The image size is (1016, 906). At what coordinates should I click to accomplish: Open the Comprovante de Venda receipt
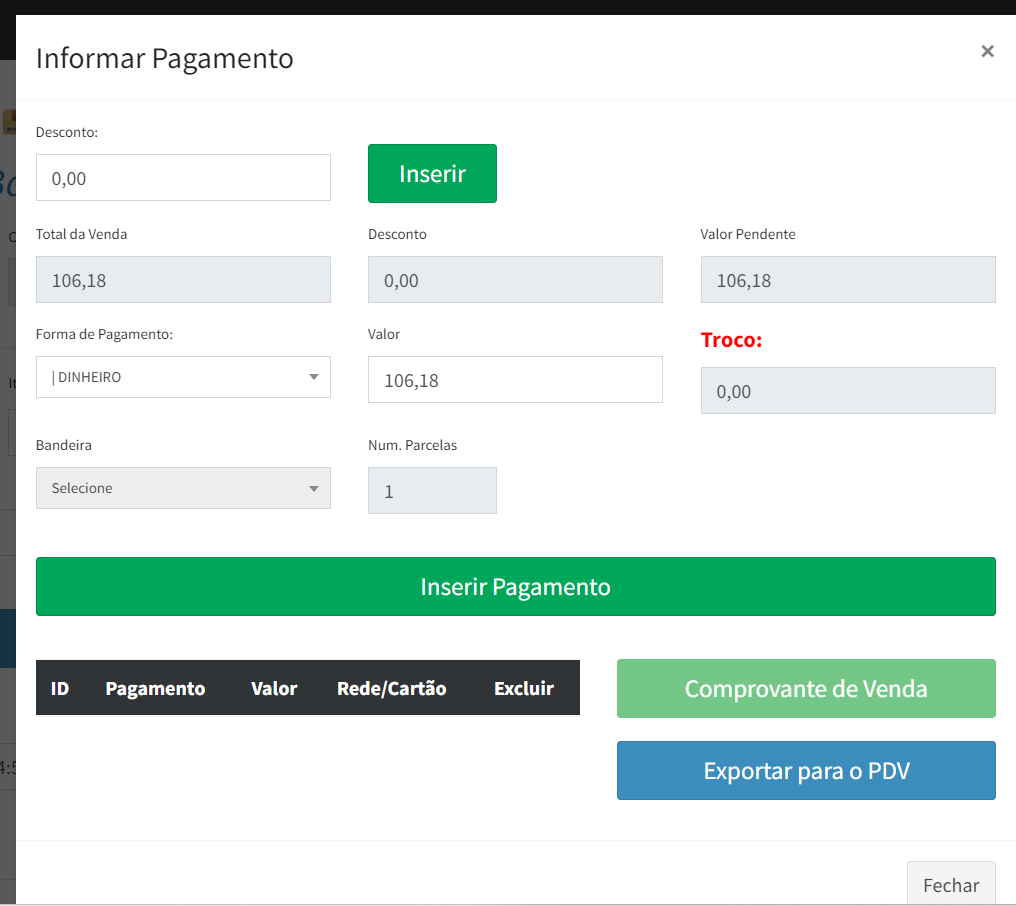(x=806, y=689)
